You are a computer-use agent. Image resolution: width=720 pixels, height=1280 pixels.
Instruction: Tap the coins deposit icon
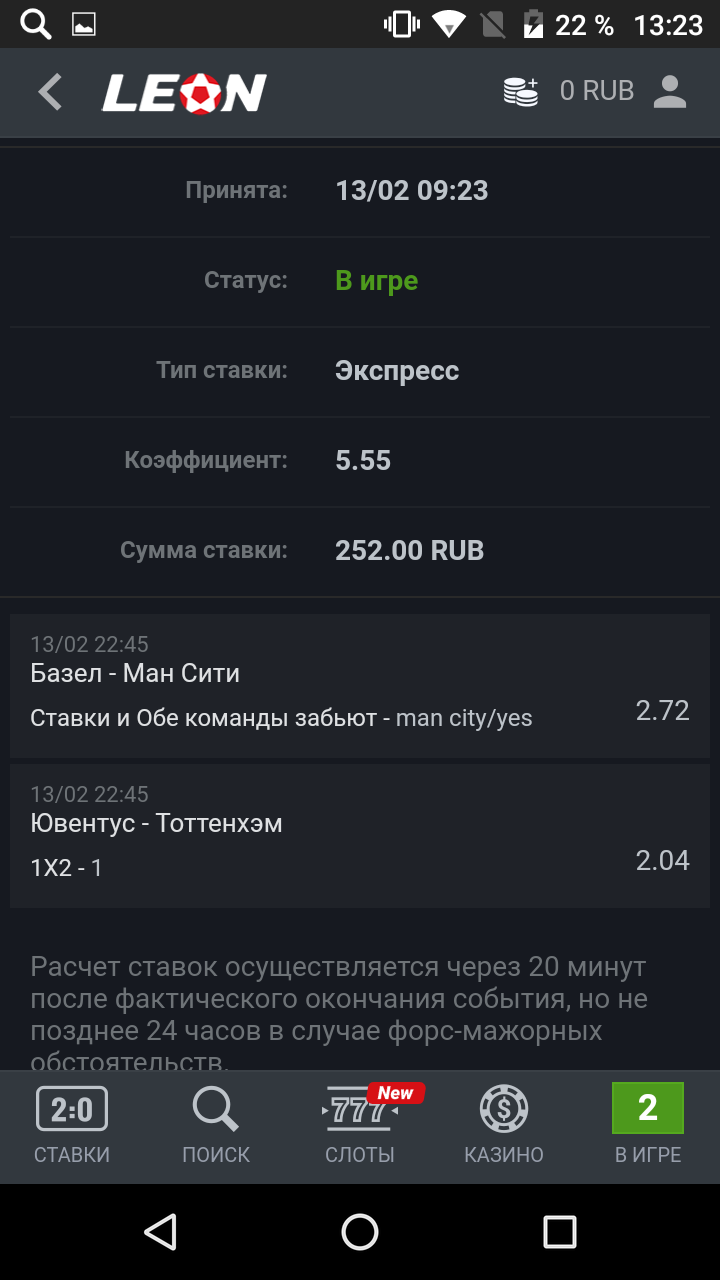click(x=521, y=92)
